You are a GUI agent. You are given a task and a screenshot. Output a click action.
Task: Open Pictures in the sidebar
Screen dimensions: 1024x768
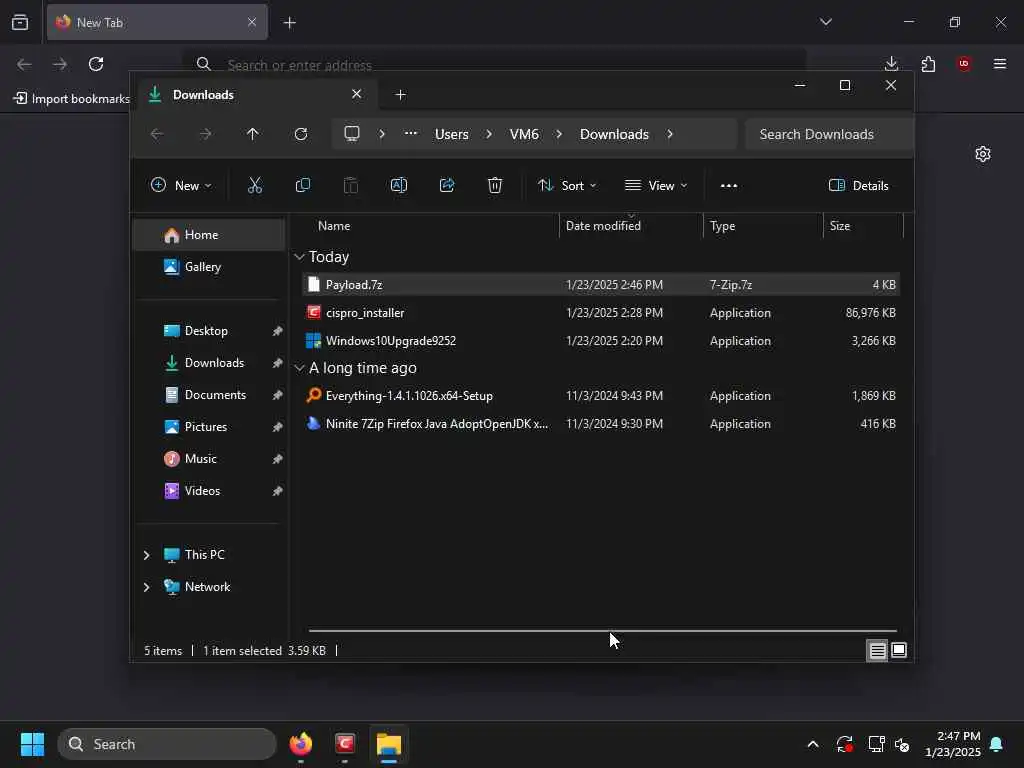[209, 427]
